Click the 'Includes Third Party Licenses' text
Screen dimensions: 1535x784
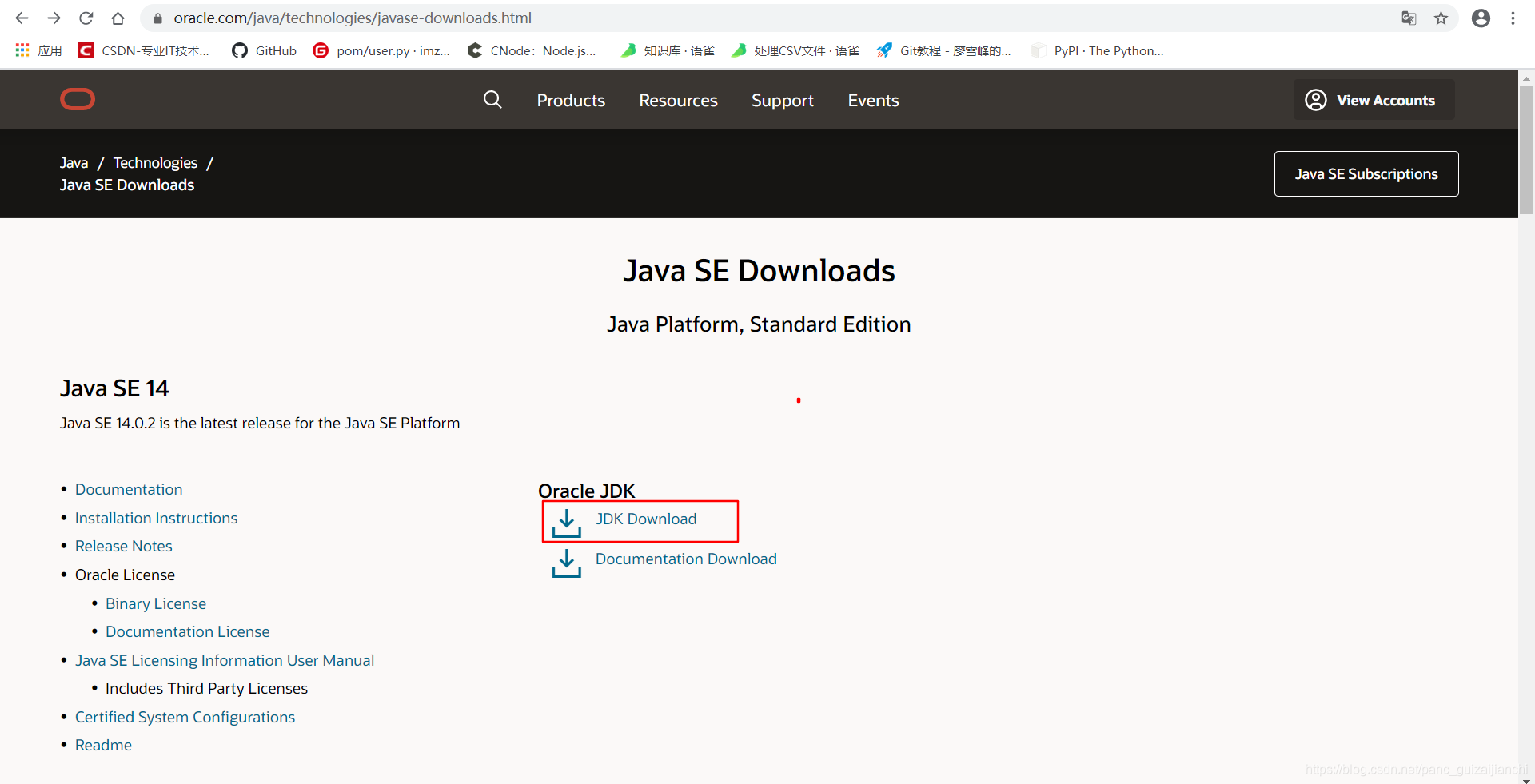coord(206,688)
